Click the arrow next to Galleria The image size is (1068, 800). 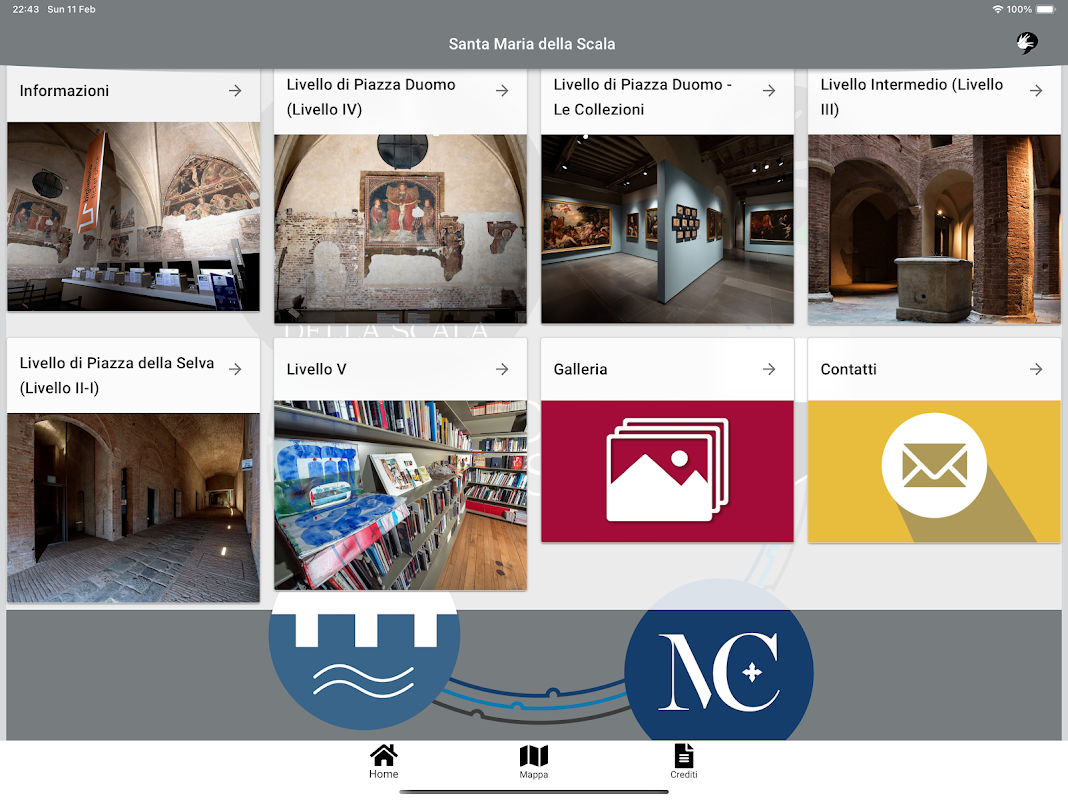coord(769,369)
